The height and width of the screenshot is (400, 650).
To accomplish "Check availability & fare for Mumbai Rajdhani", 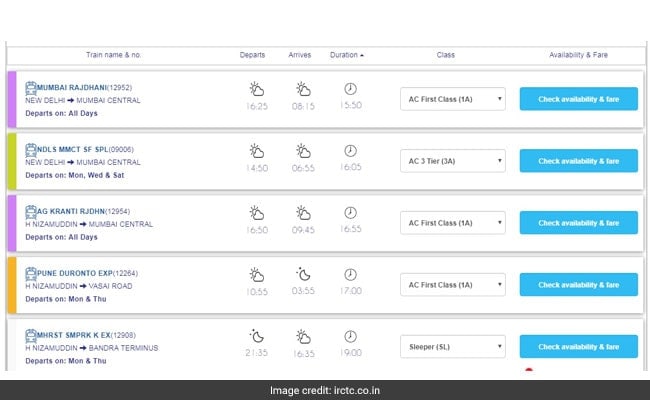I will 578,99.
